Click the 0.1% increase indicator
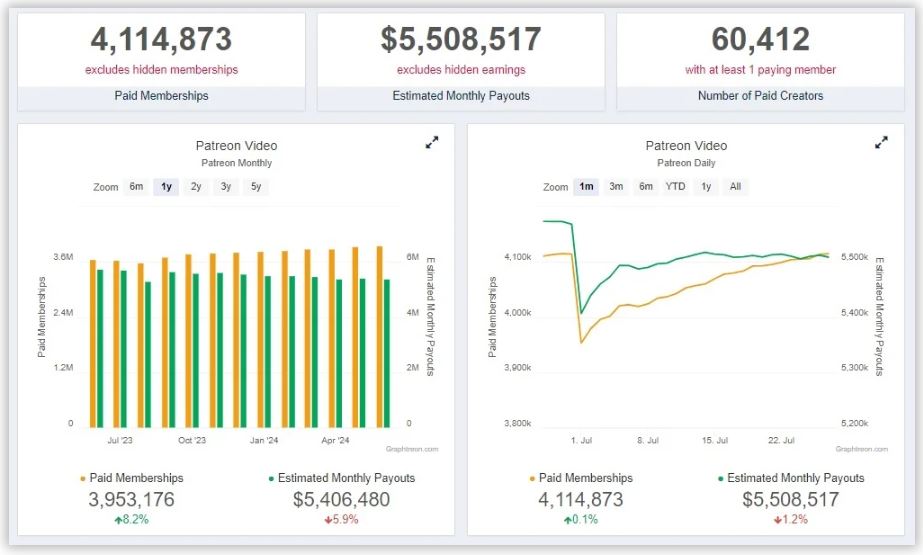The image size is (923, 555). point(581,520)
